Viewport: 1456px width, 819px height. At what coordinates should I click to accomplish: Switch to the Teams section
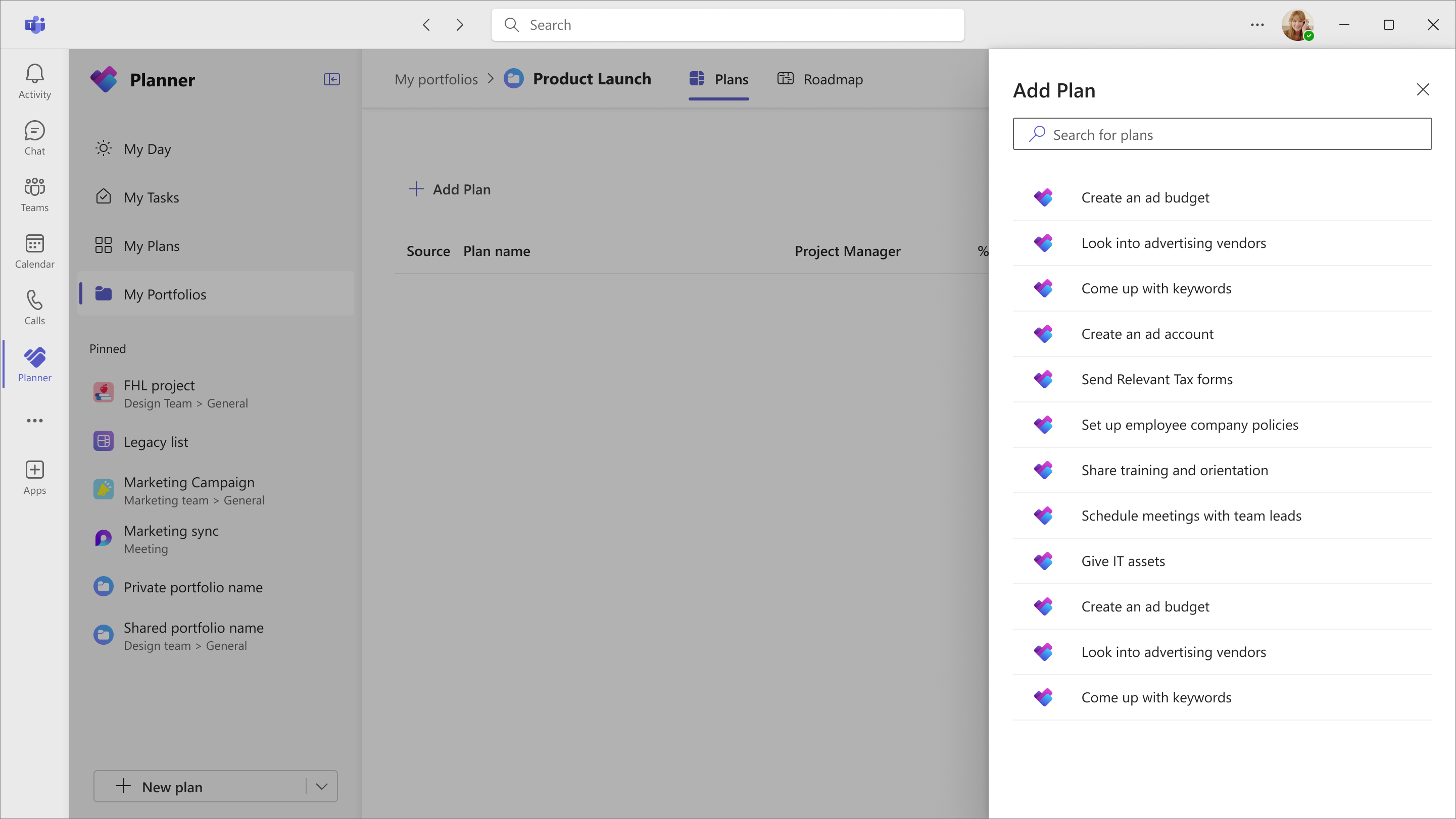pos(34,194)
